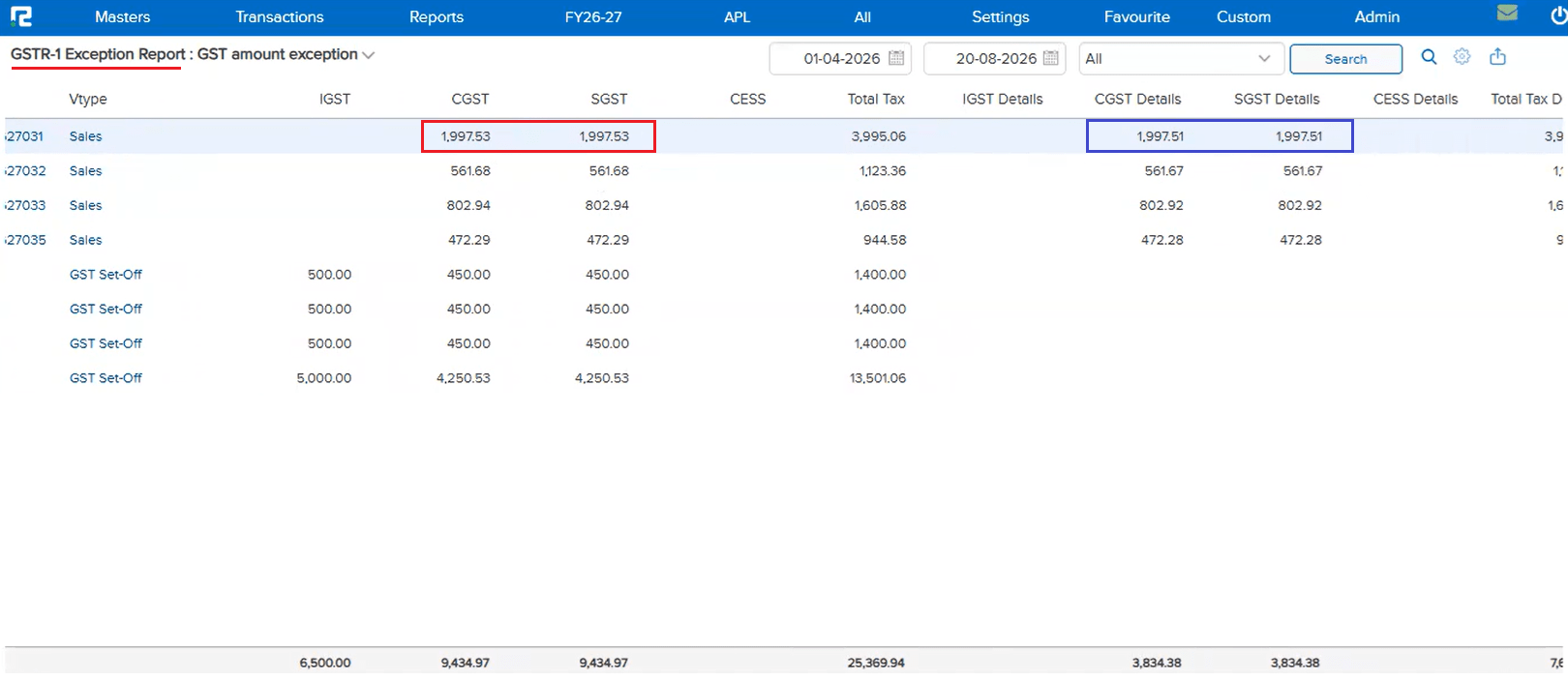Click the magnifier search icon
This screenshot has width=1568, height=681.
coord(1429,57)
